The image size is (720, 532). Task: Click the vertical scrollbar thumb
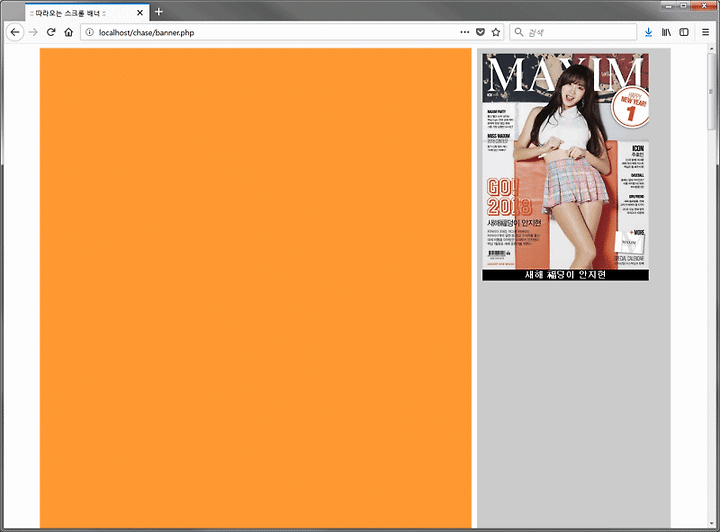pos(711,92)
